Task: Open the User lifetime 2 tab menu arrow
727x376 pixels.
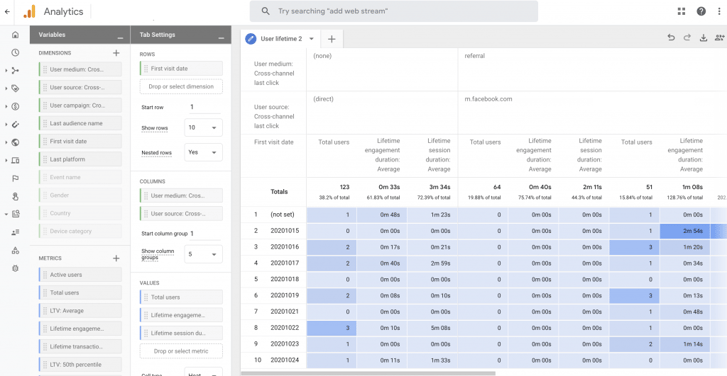Action: pyautogui.click(x=312, y=39)
